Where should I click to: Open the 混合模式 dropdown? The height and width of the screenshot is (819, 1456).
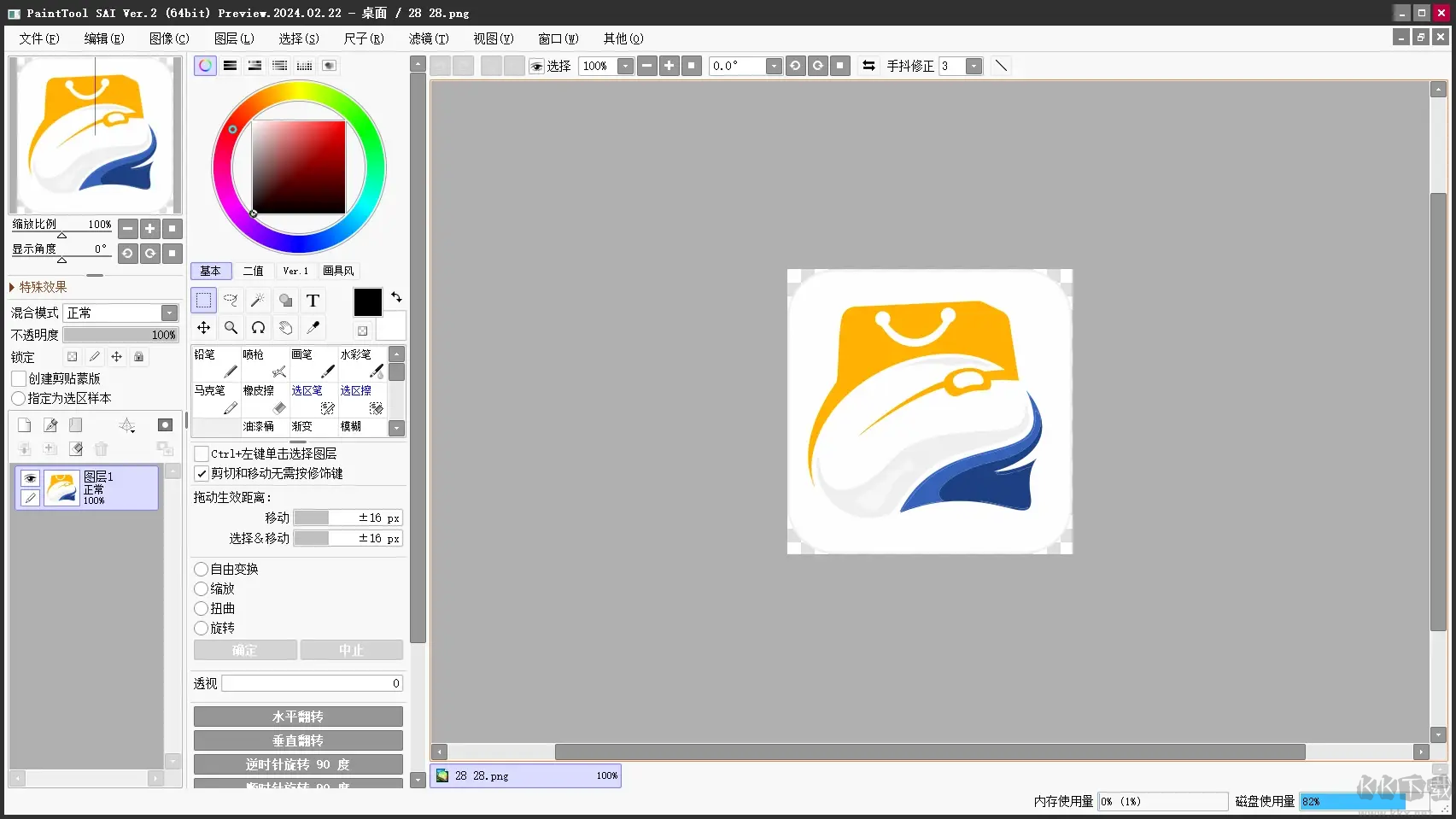pyautogui.click(x=169, y=313)
